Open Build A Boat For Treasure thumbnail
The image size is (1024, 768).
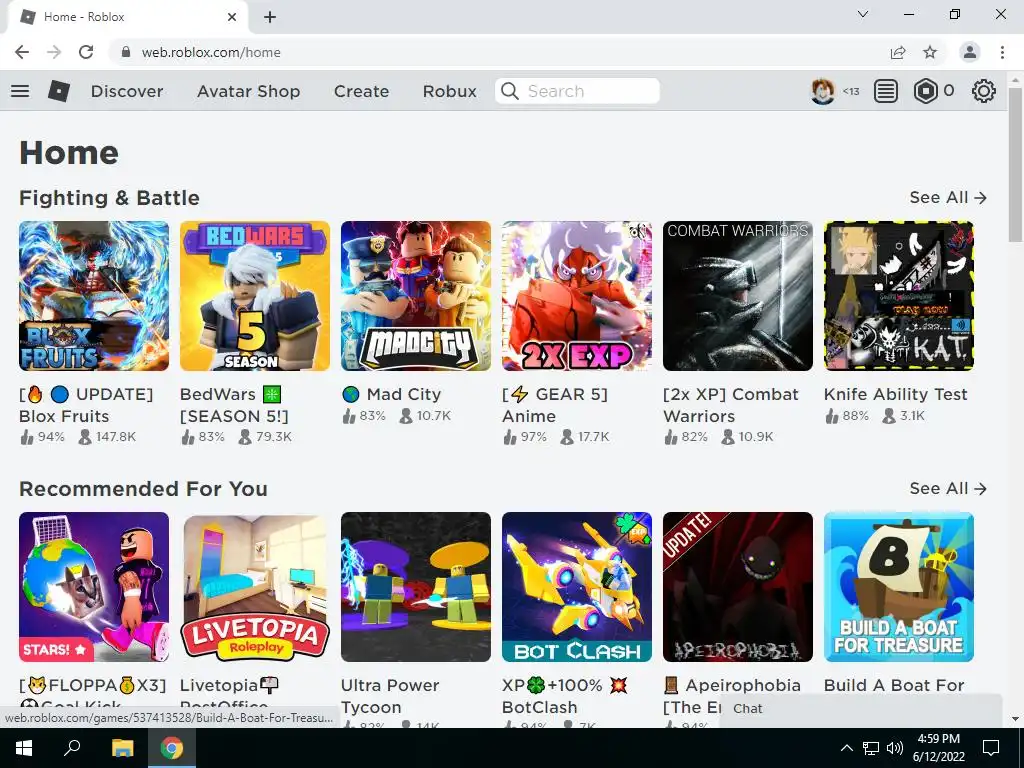[x=899, y=587]
